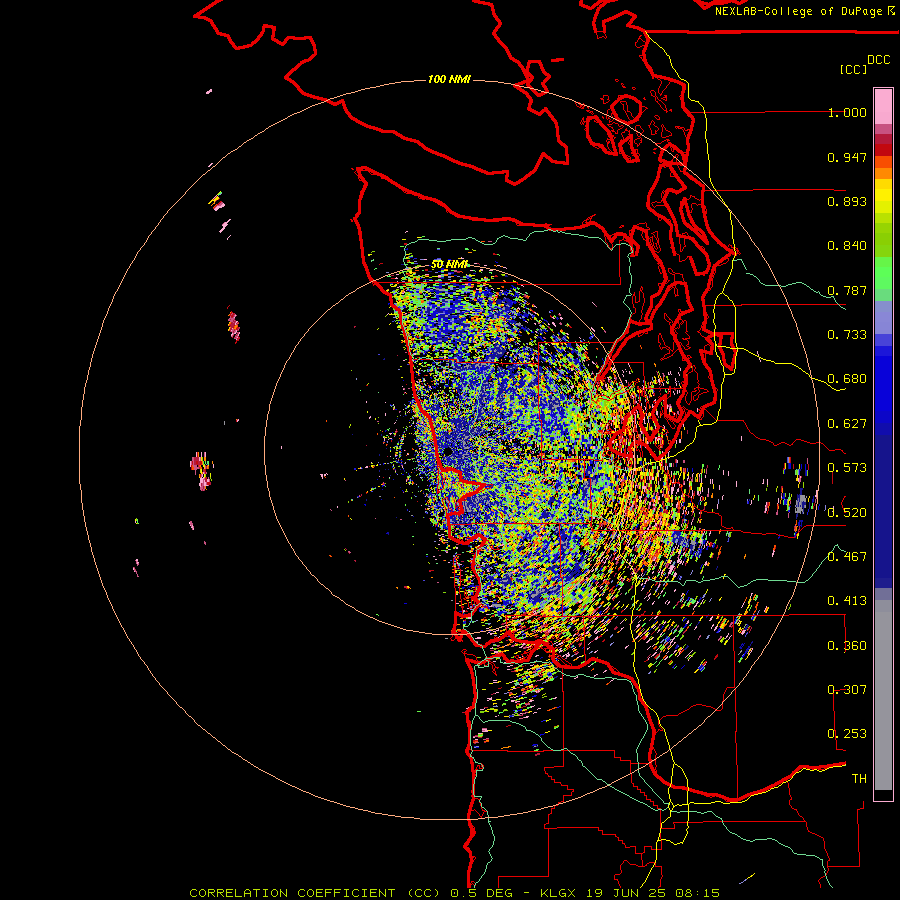The image size is (900, 900).
Task: Click the 100 NMI range ring label
Action: point(449,79)
